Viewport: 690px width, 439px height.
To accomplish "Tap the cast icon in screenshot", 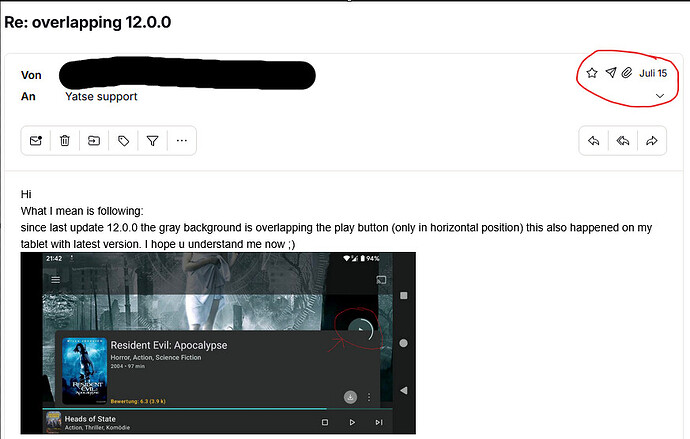I will coord(380,280).
